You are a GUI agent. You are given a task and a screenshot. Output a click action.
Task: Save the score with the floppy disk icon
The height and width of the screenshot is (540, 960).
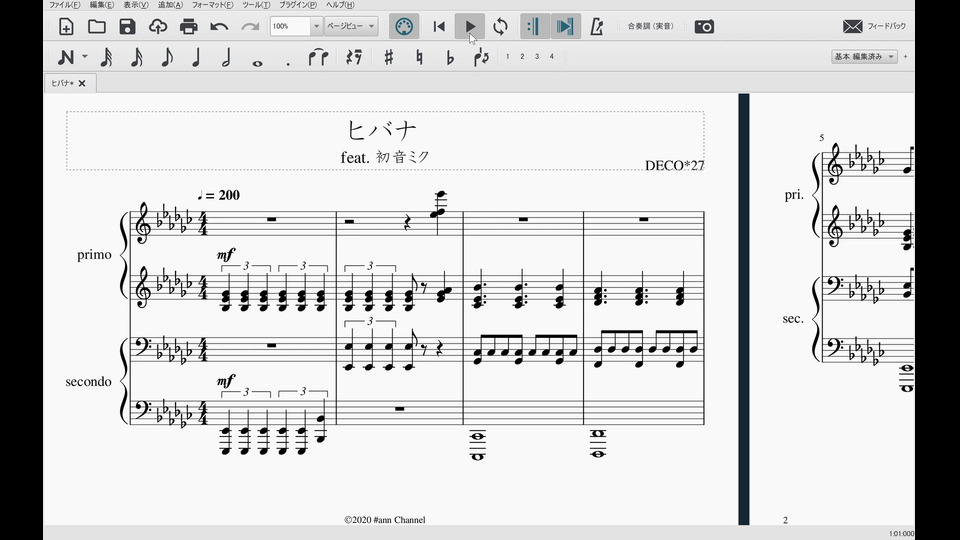127,26
